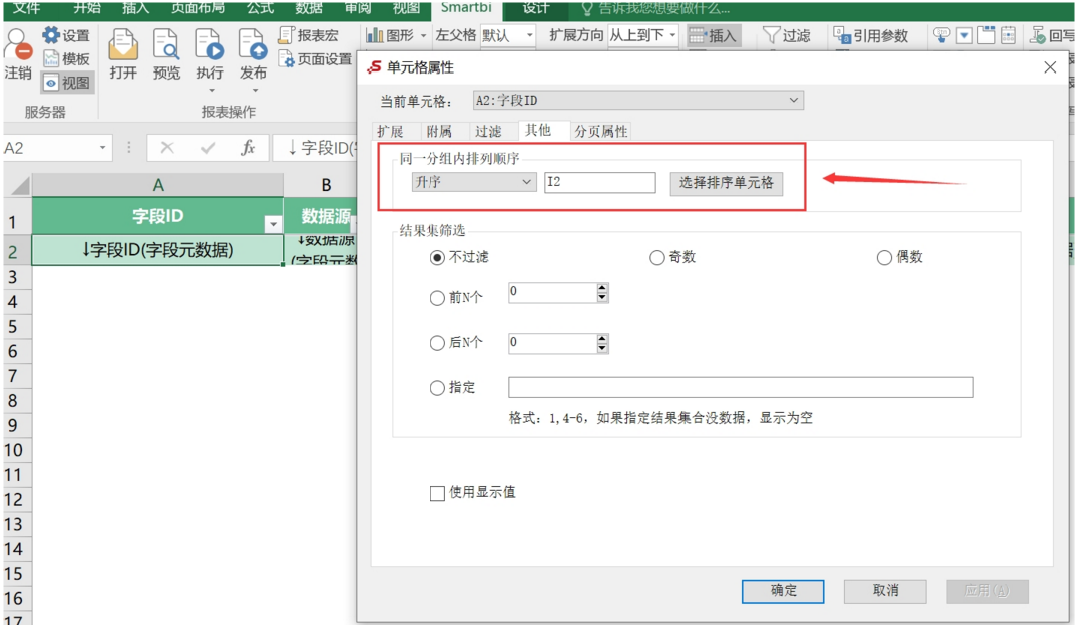1076x625 pixels.
Task: Close the 单元格属性 dialog
Action: tap(1050, 67)
